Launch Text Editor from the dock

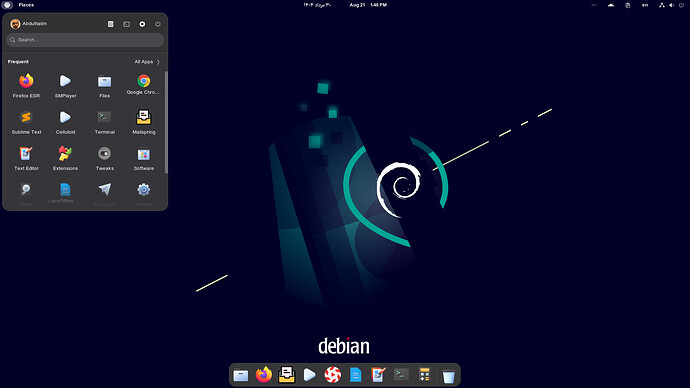[378, 375]
